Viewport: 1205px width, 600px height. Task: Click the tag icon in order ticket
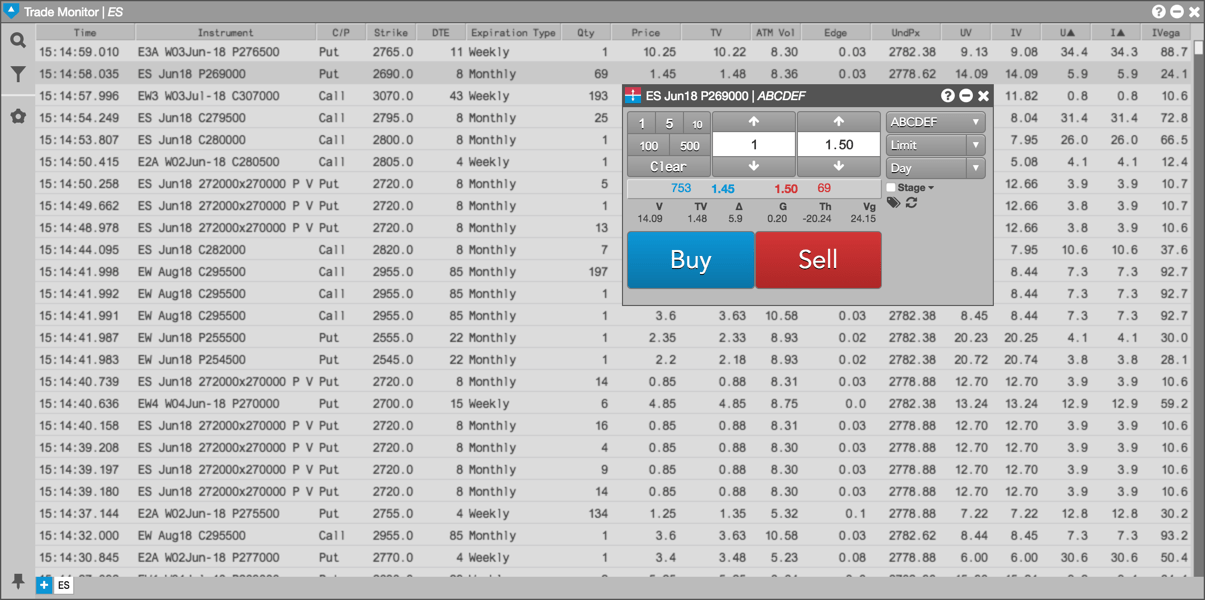click(894, 203)
